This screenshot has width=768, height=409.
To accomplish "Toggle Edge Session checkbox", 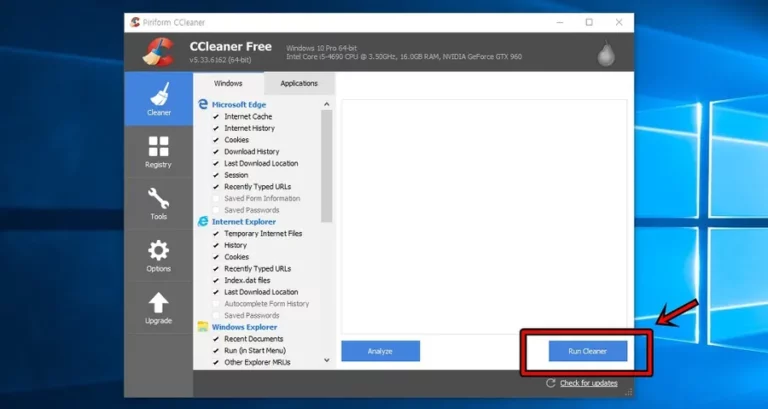I will 216,175.
